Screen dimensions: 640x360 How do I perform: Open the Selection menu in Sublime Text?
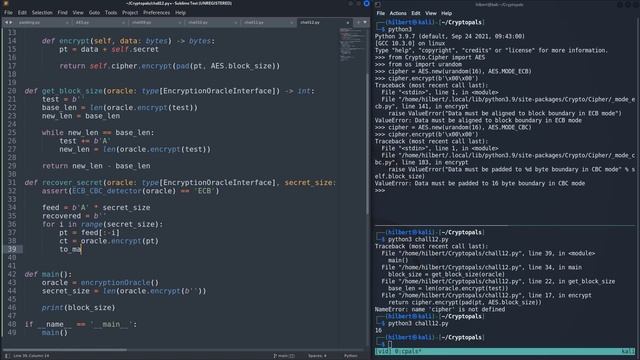(42, 13)
